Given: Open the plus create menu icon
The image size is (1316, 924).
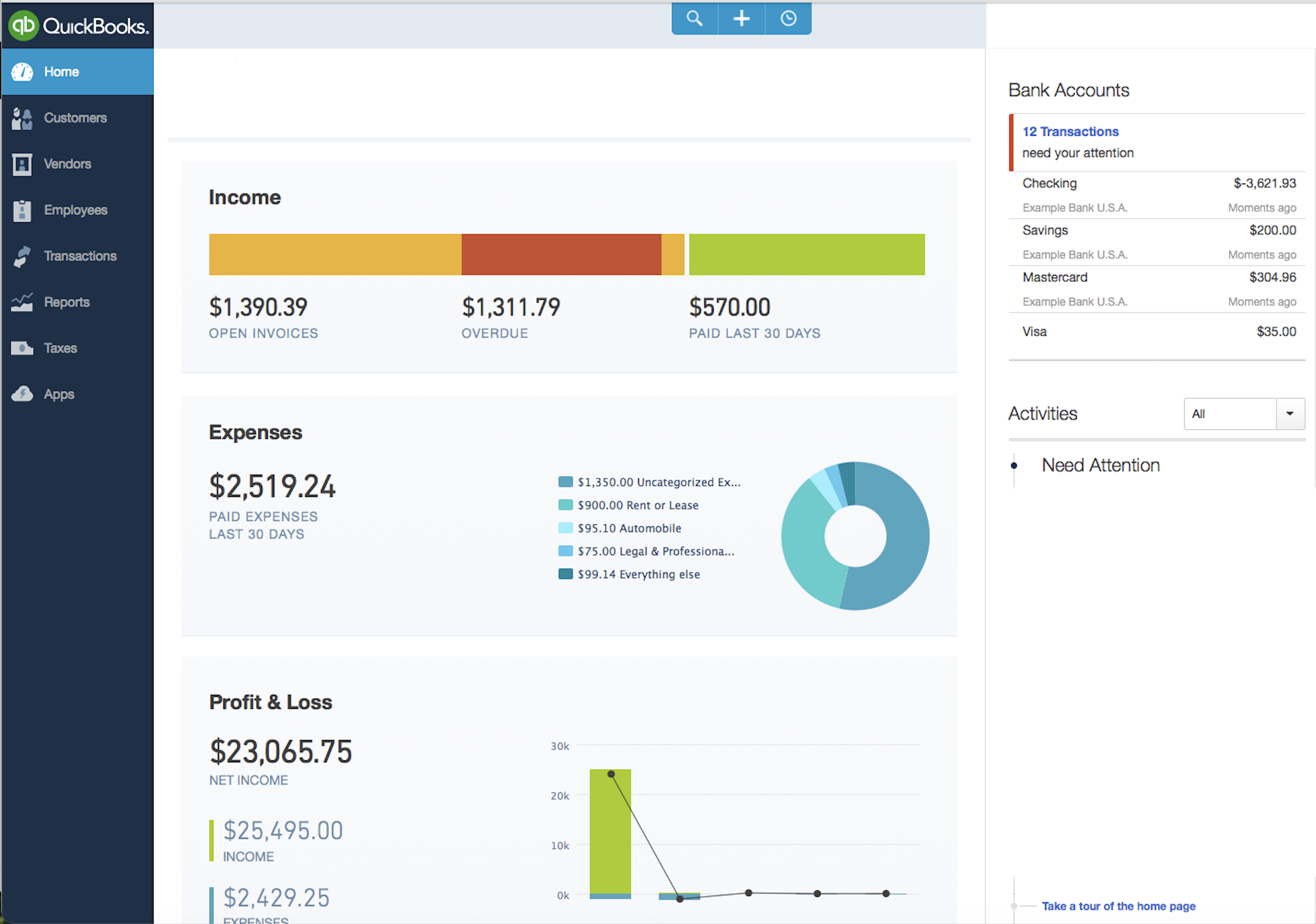Looking at the screenshot, I should [741, 18].
